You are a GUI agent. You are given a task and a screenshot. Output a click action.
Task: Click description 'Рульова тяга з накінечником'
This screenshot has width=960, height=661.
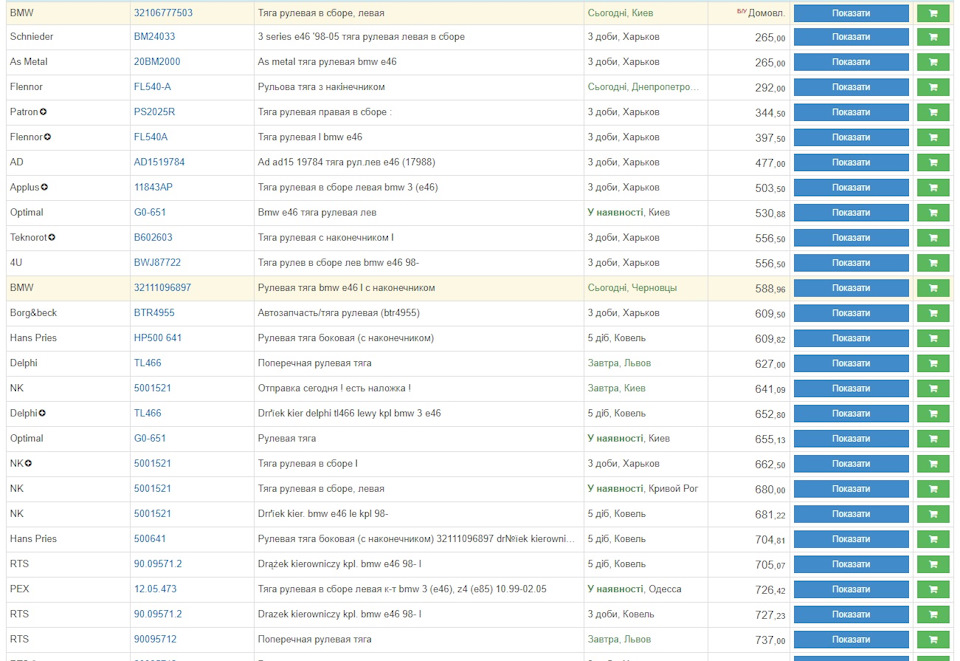point(321,87)
